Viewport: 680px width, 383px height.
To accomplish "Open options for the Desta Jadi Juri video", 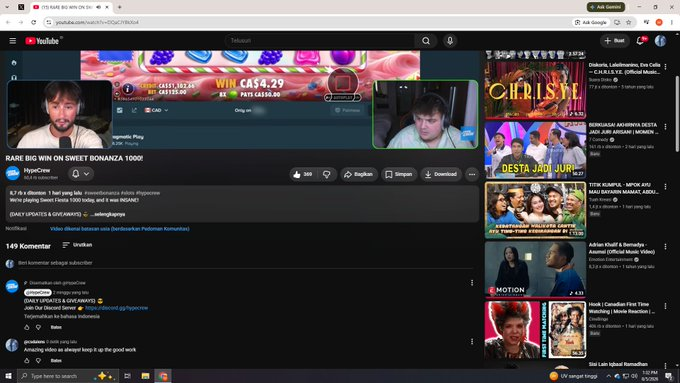I will [665, 127].
